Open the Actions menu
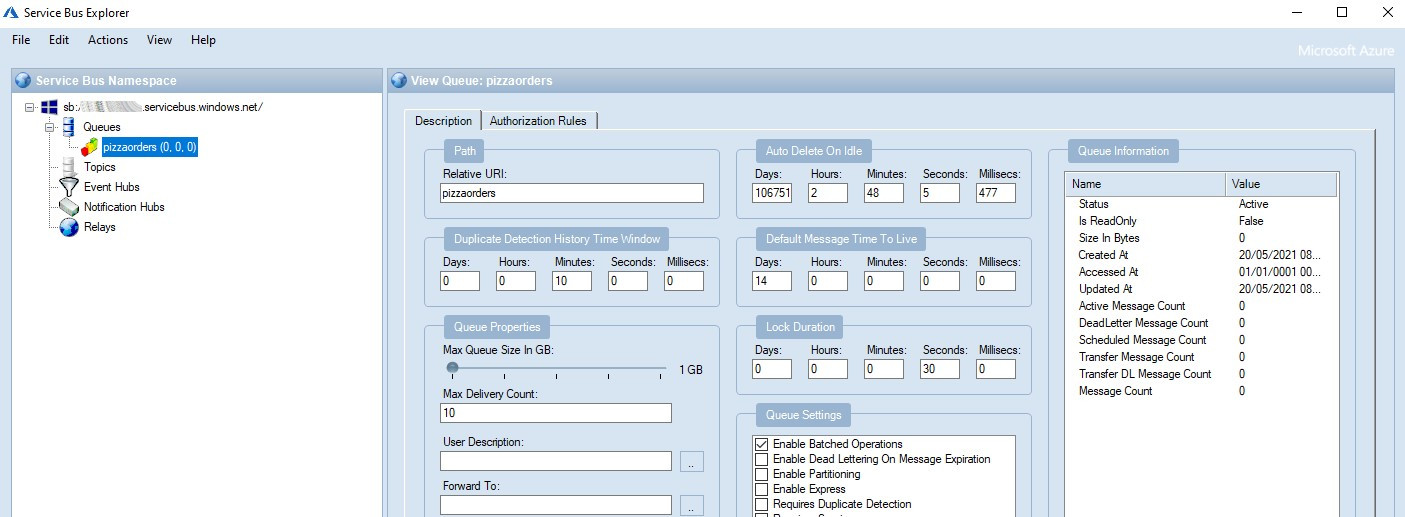 click(x=108, y=40)
